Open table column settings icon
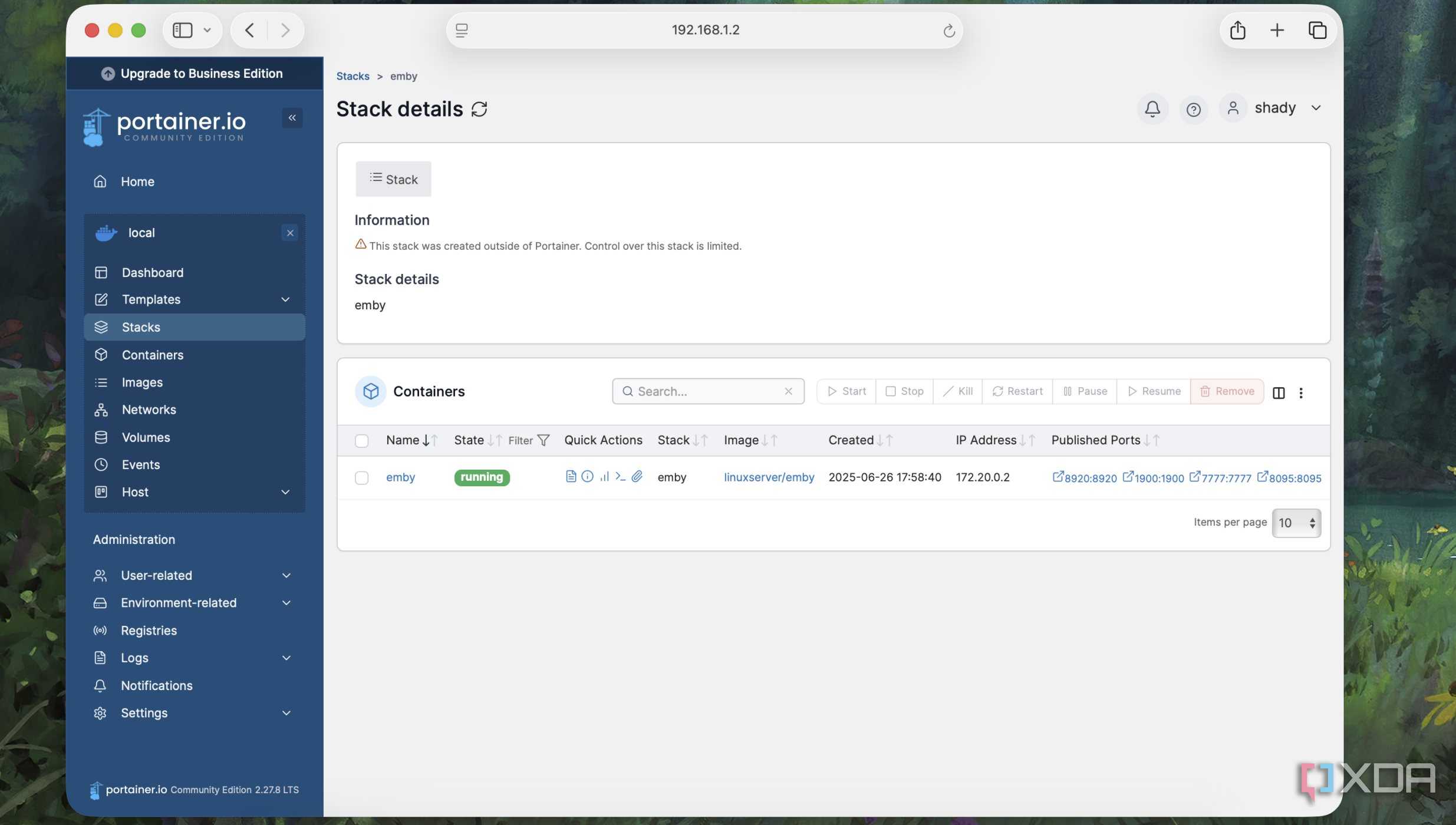 click(x=1279, y=392)
